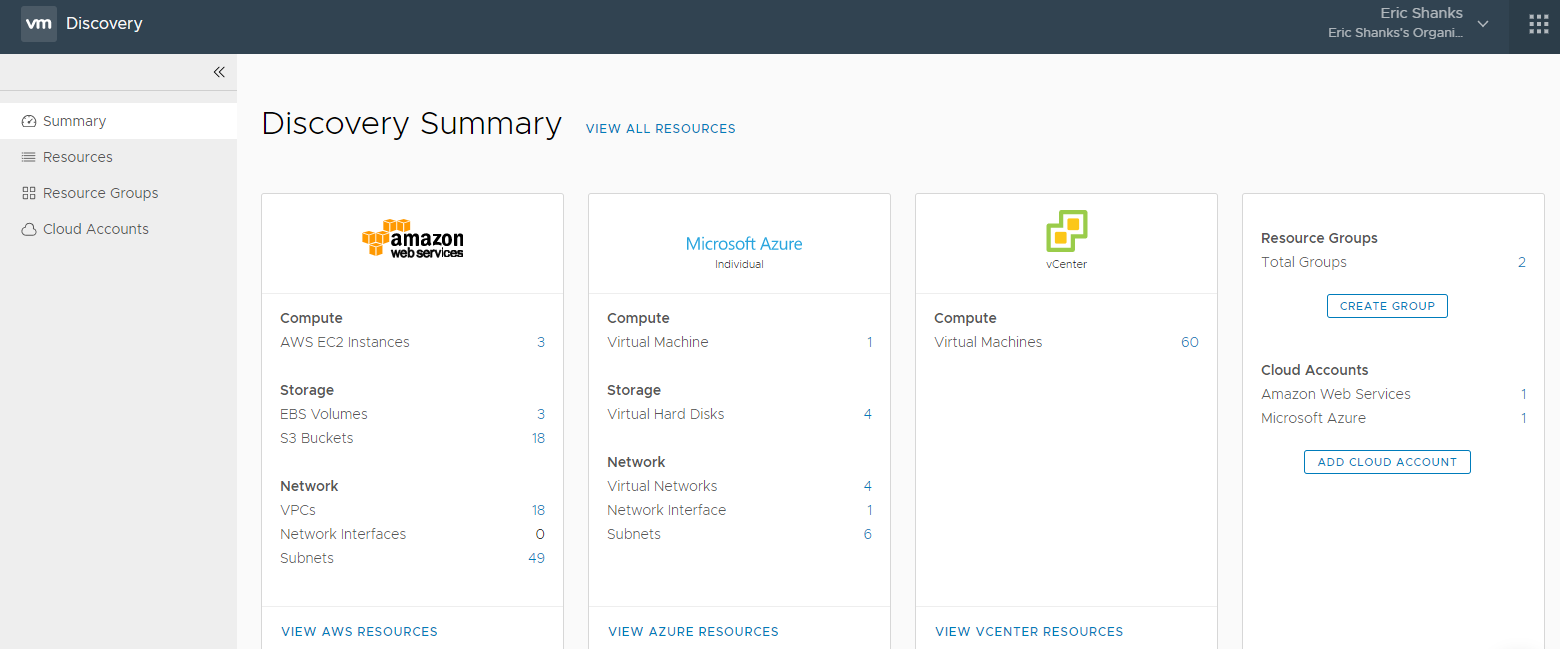Open View vCenter Resources link

coord(1029,632)
